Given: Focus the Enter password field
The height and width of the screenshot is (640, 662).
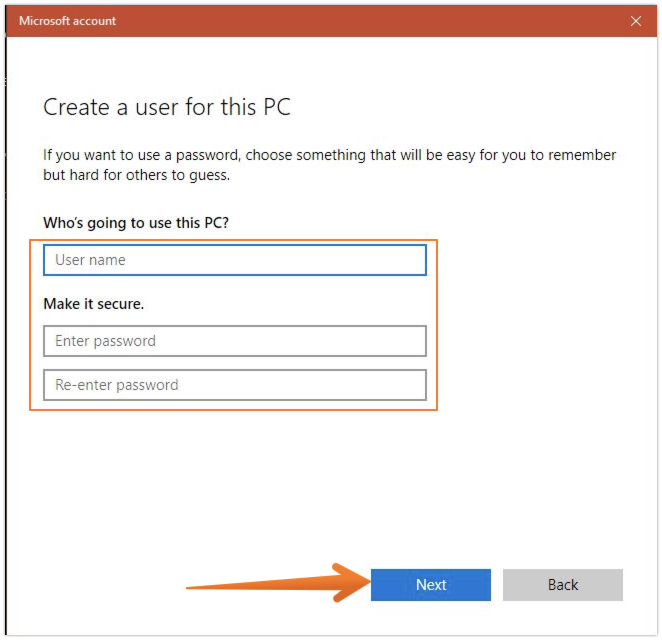Looking at the screenshot, I should pos(235,341).
